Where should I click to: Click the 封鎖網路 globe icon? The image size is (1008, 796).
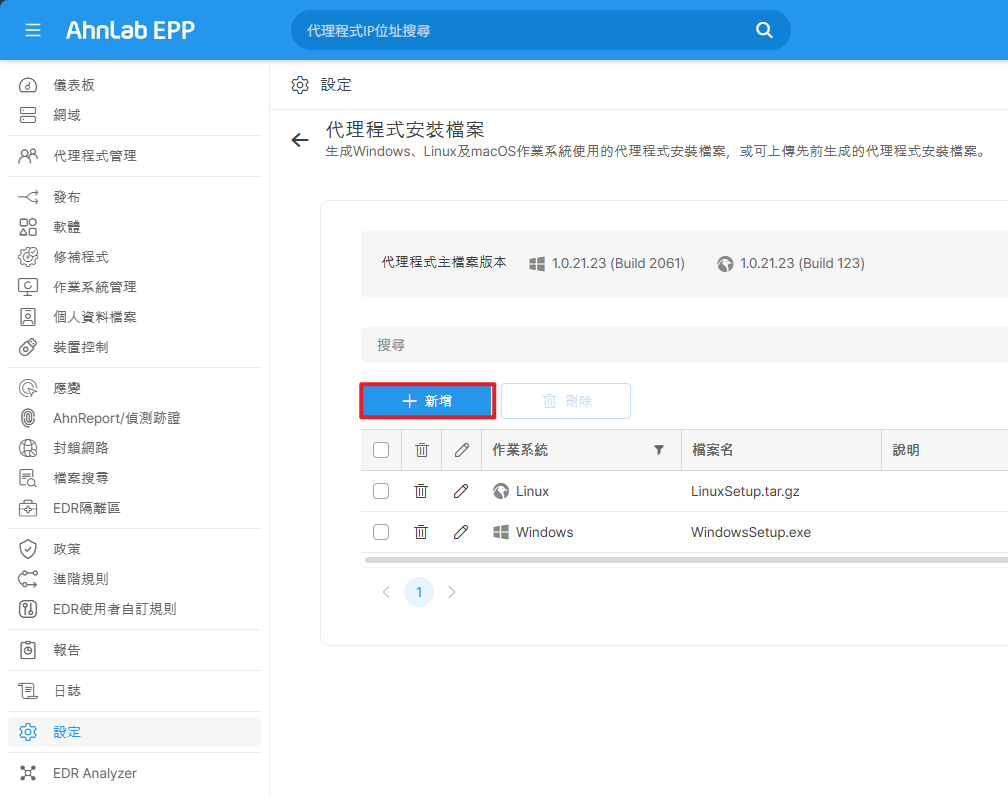tap(28, 448)
